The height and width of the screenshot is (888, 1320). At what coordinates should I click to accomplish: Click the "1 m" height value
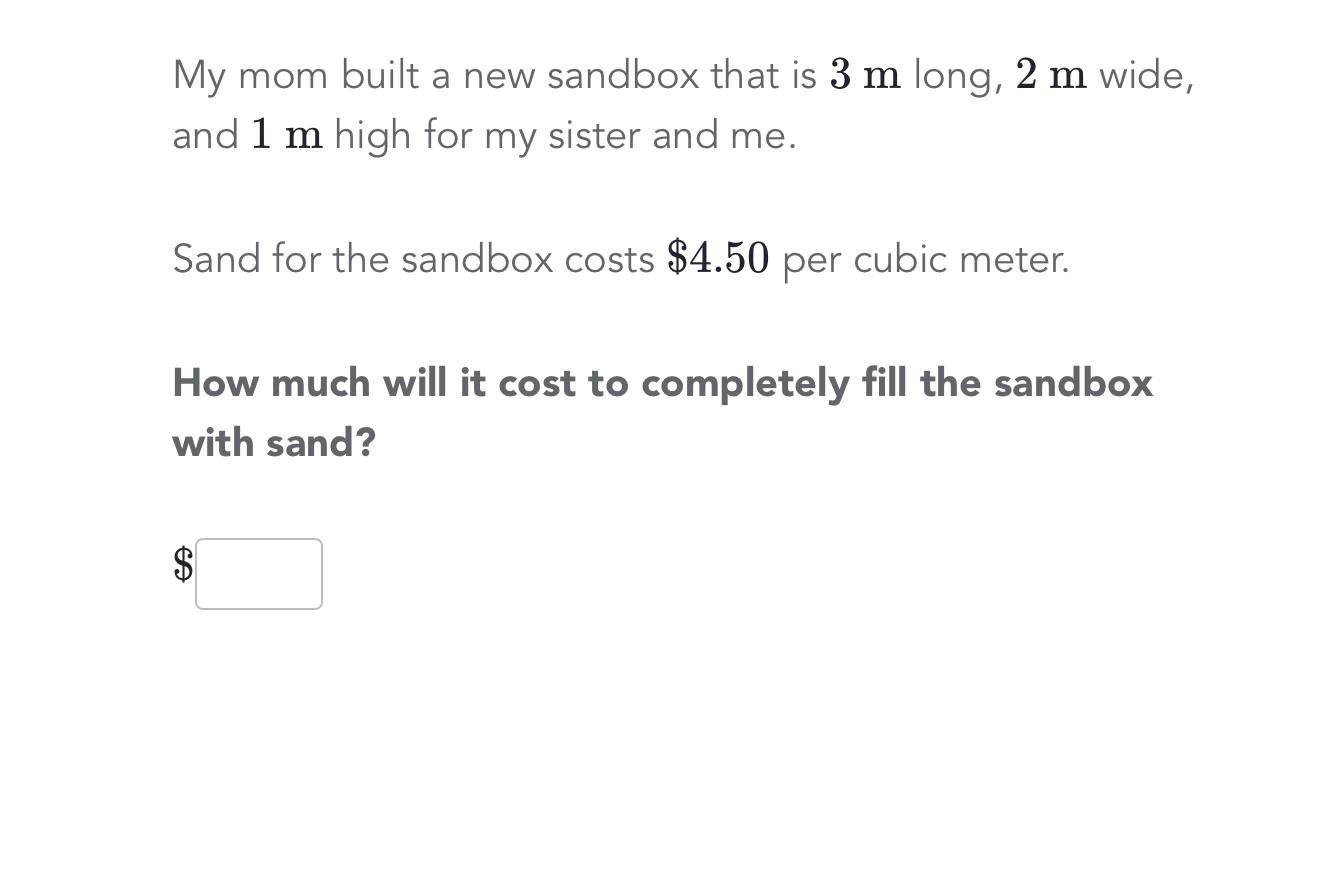coord(287,135)
